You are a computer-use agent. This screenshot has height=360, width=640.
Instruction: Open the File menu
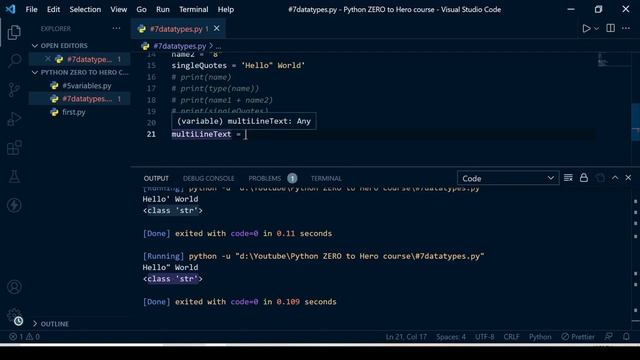coord(31,9)
